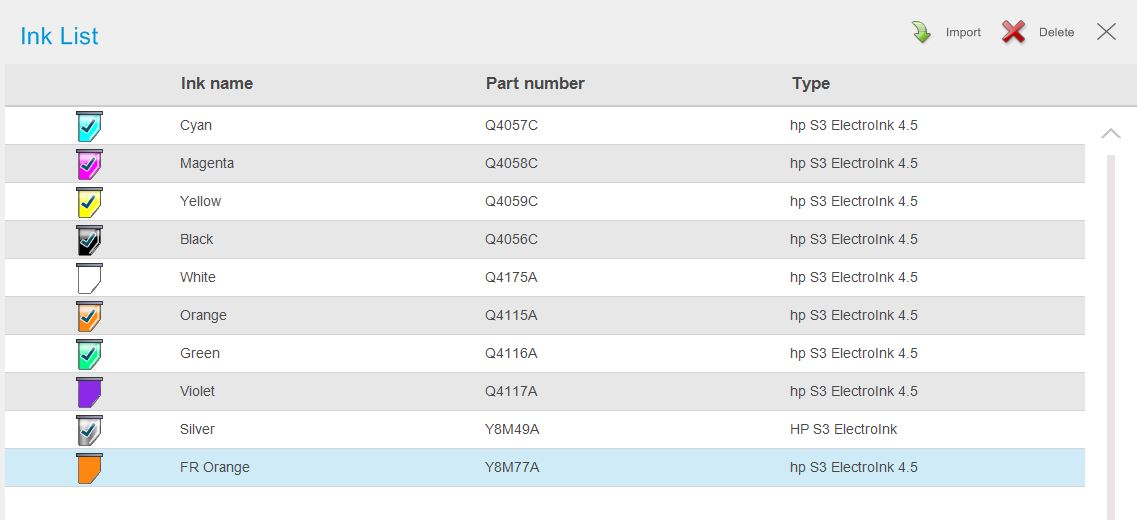The height and width of the screenshot is (520, 1137).
Task: Click part number Y8M49A
Action: point(512,429)
